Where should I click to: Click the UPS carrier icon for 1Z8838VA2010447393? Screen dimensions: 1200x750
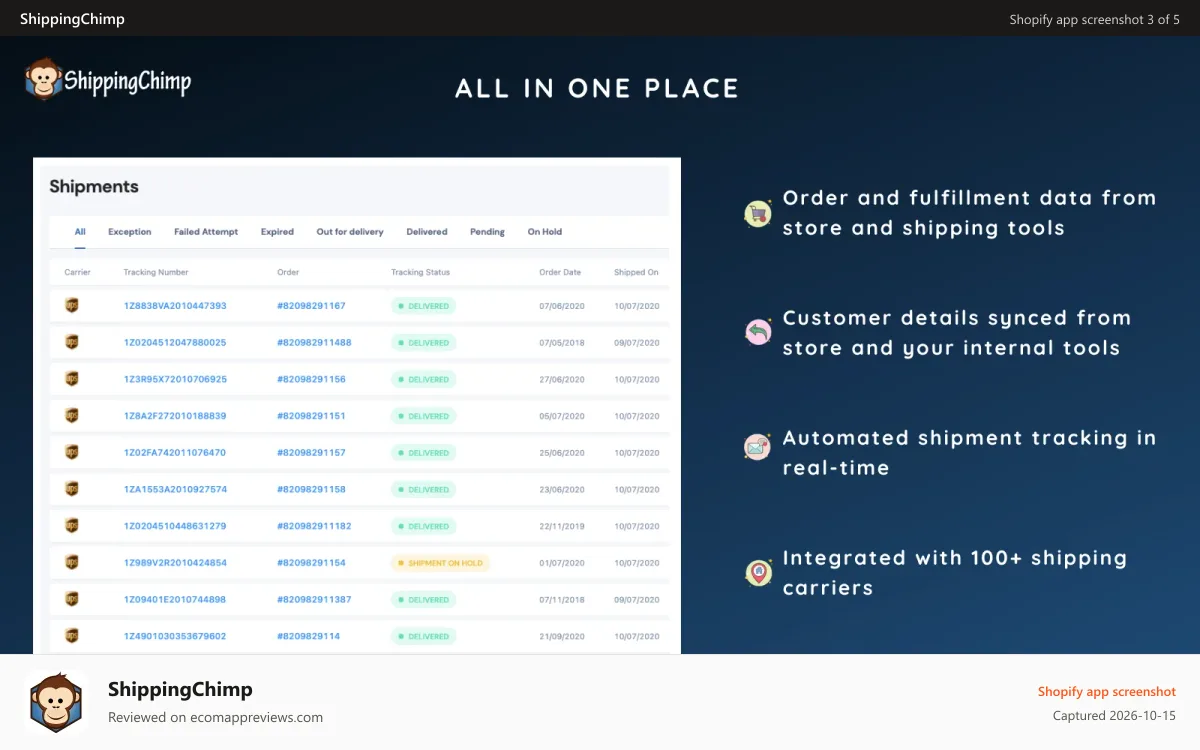pos(71,305)
